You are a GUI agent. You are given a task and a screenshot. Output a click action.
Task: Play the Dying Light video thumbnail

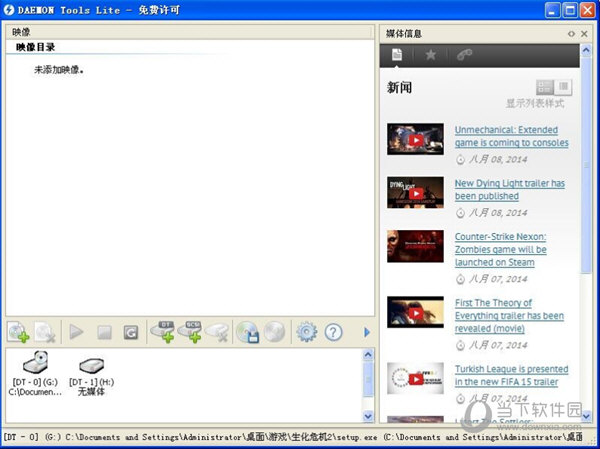(x=416, y=193)
